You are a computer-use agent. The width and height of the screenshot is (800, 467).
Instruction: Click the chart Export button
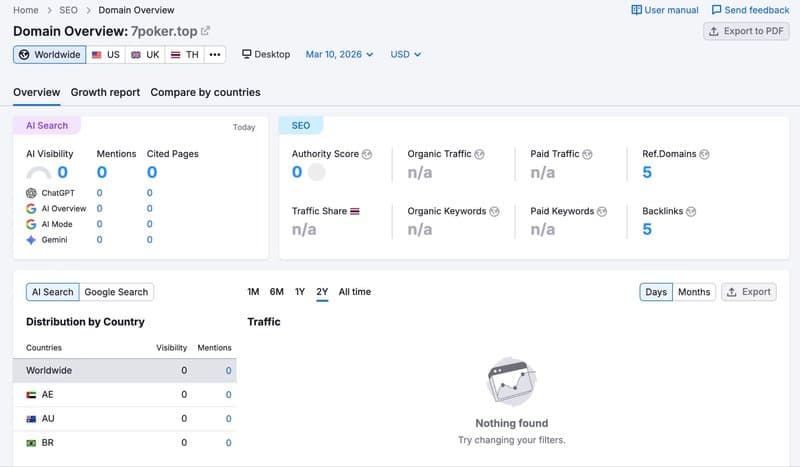pyautogui.click(x=748, y=292)
